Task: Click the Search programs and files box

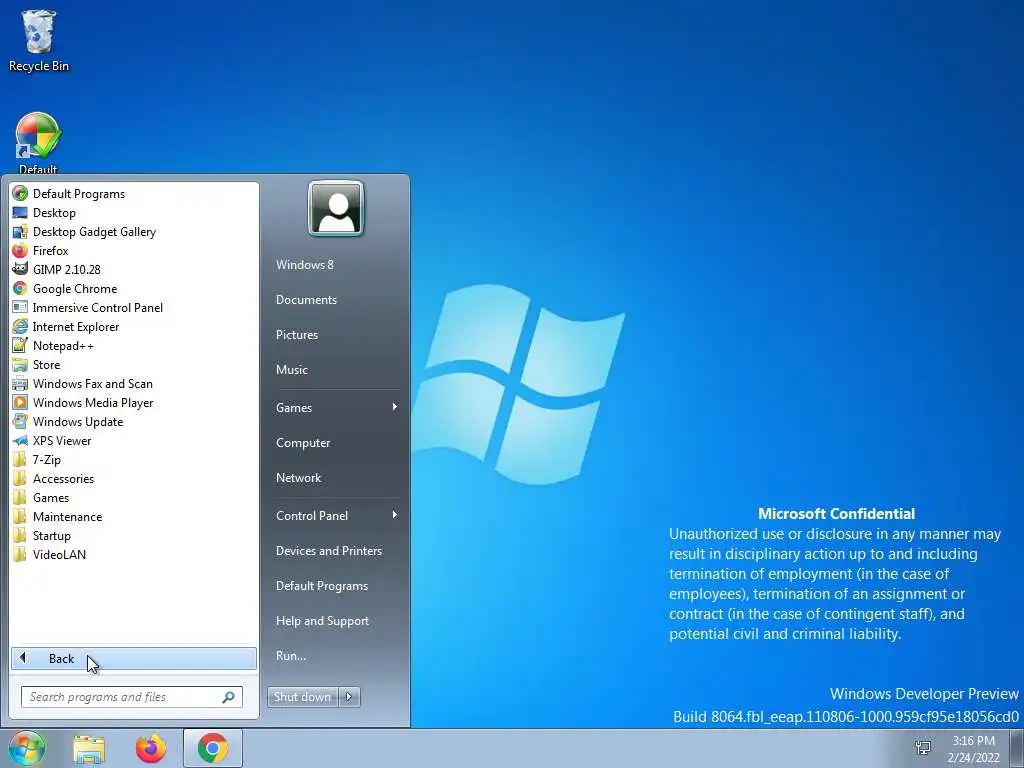Action: pyautogui.click(x=132, y=697)
